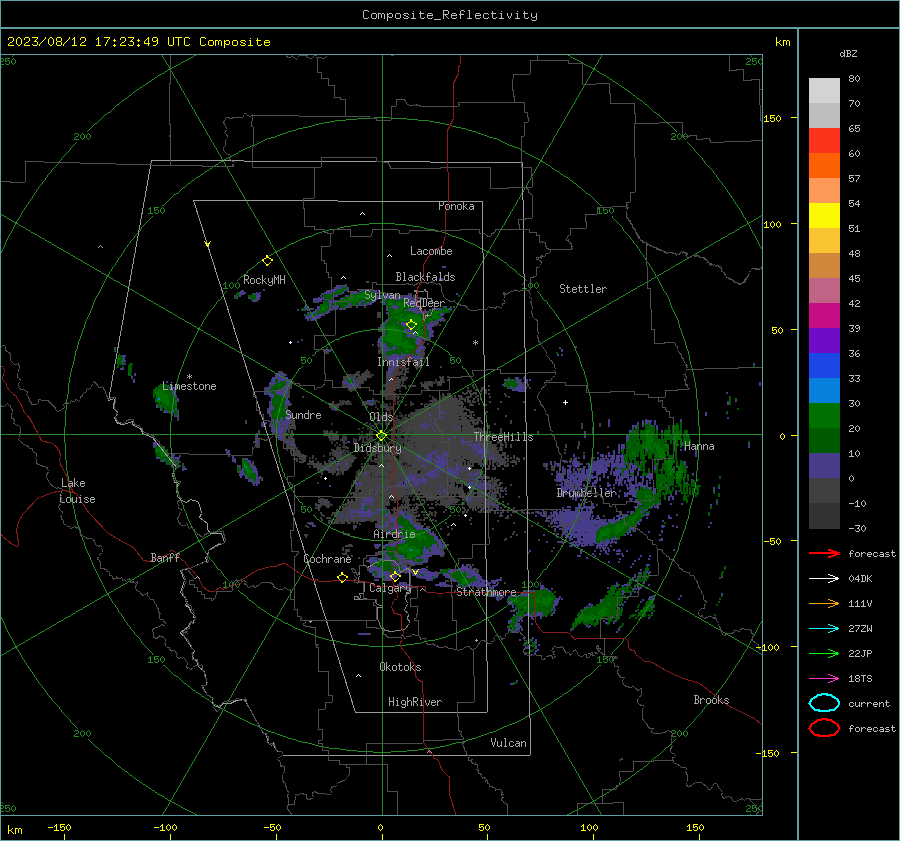The image size is (900, 841).
Task: Click the Strathmore town label
Action: (486, 592)
